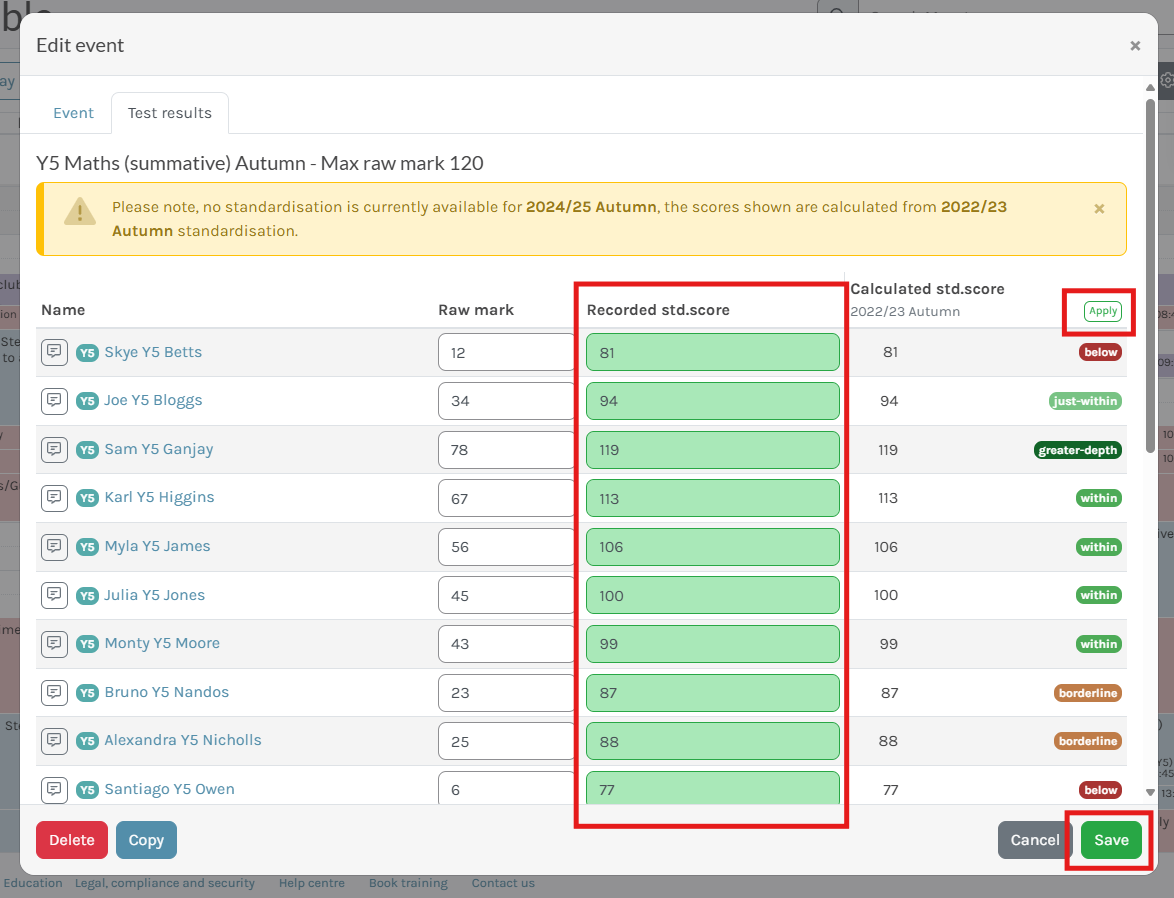Screen dimensions: 1174x898
Task: Switch to the Event tab
Action: pyautogui.click(x=73, y=113)
